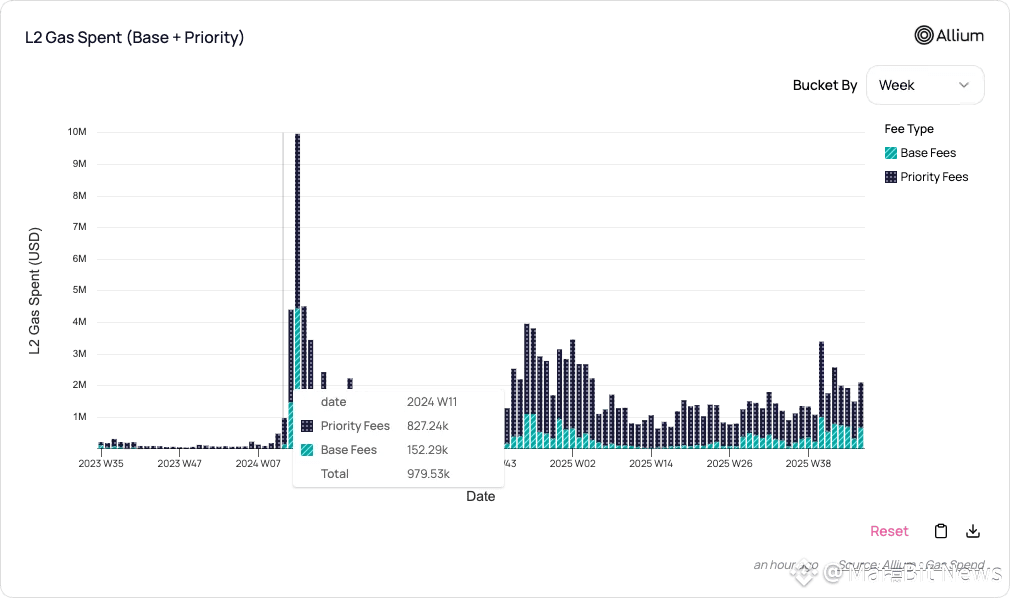The width and height of the screenshot is (1010, 598).
Task: Click the Priority Fees legend swatch
Action: 891,177
